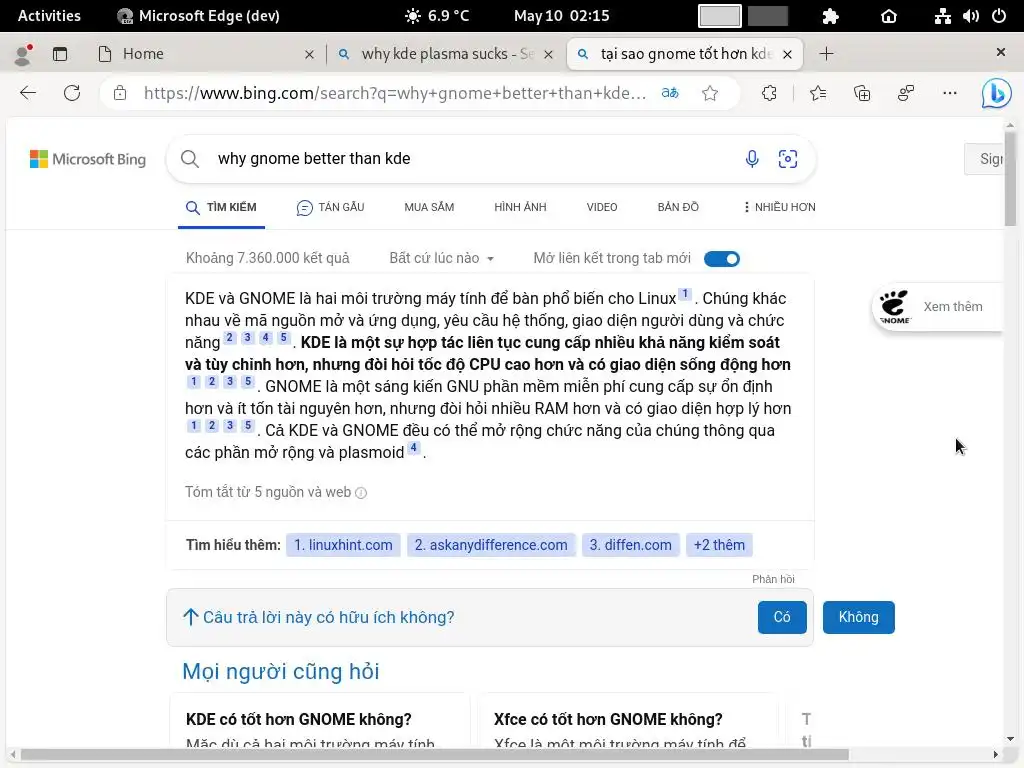Close the Home tab
1024x768 pixels.
(x=309, y=54)
